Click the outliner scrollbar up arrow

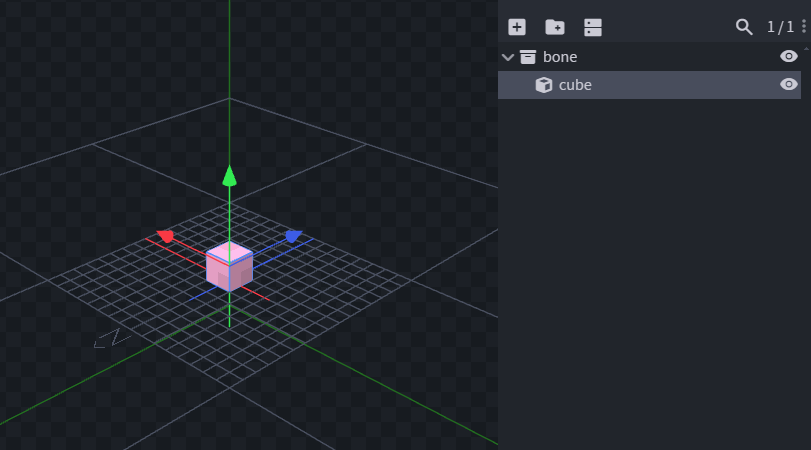(x=806, y=47)
